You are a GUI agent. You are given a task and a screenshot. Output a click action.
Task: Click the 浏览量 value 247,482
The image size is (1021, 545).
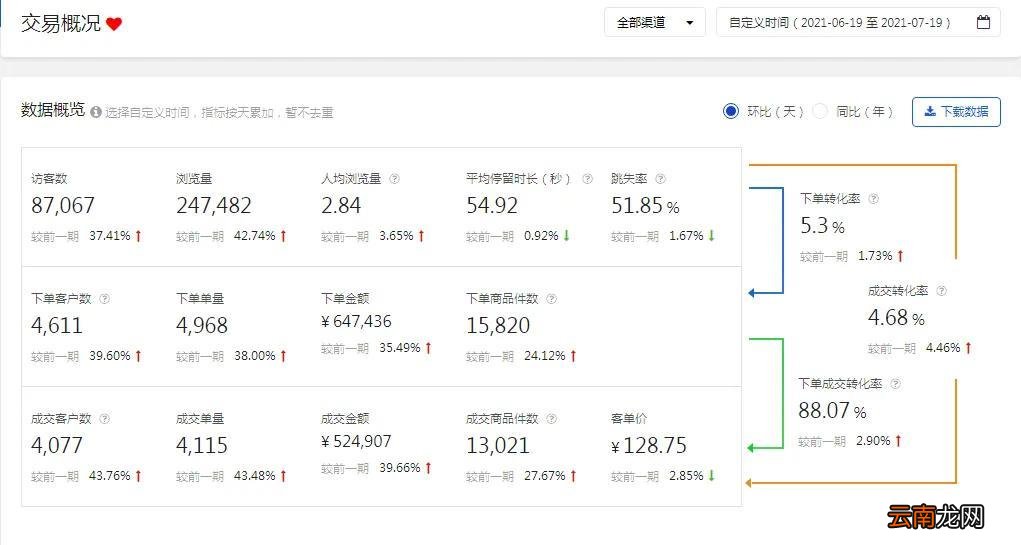[214, 206]
